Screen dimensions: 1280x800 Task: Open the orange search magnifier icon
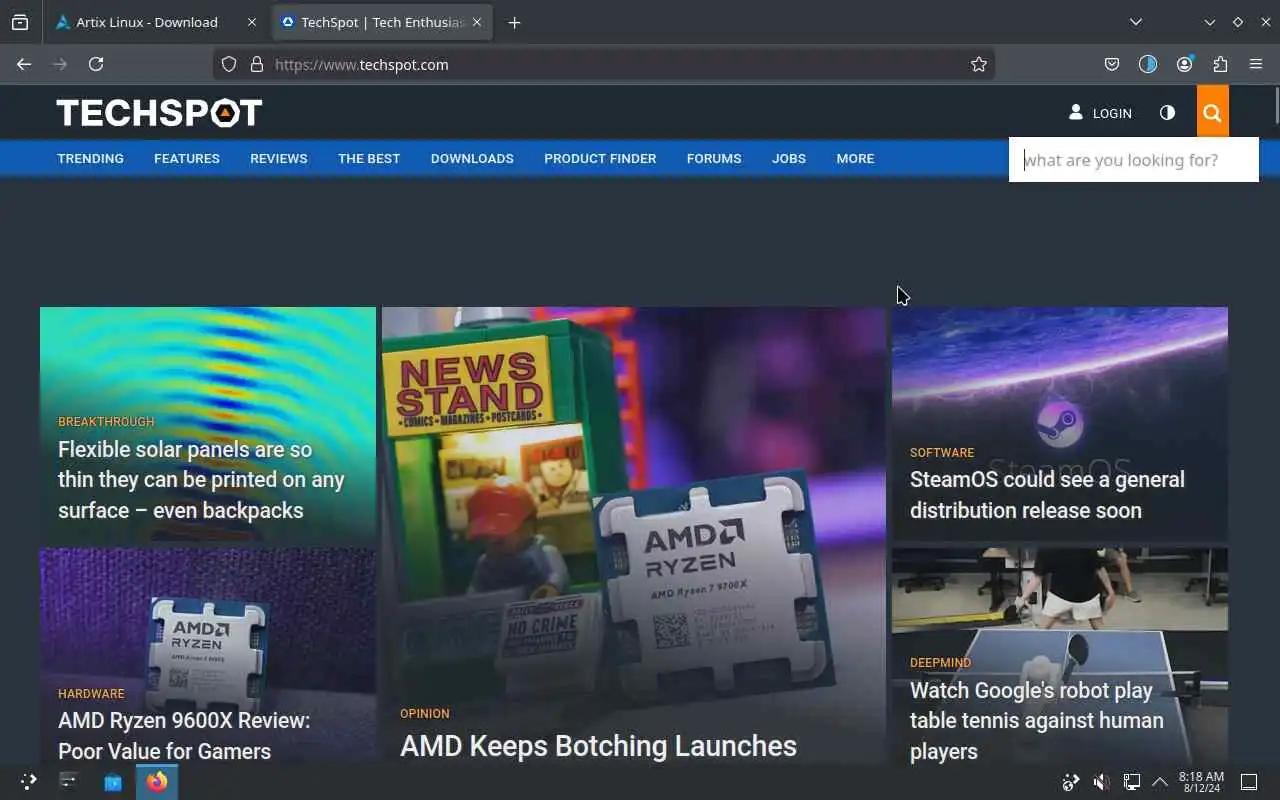coord(1212,112)
